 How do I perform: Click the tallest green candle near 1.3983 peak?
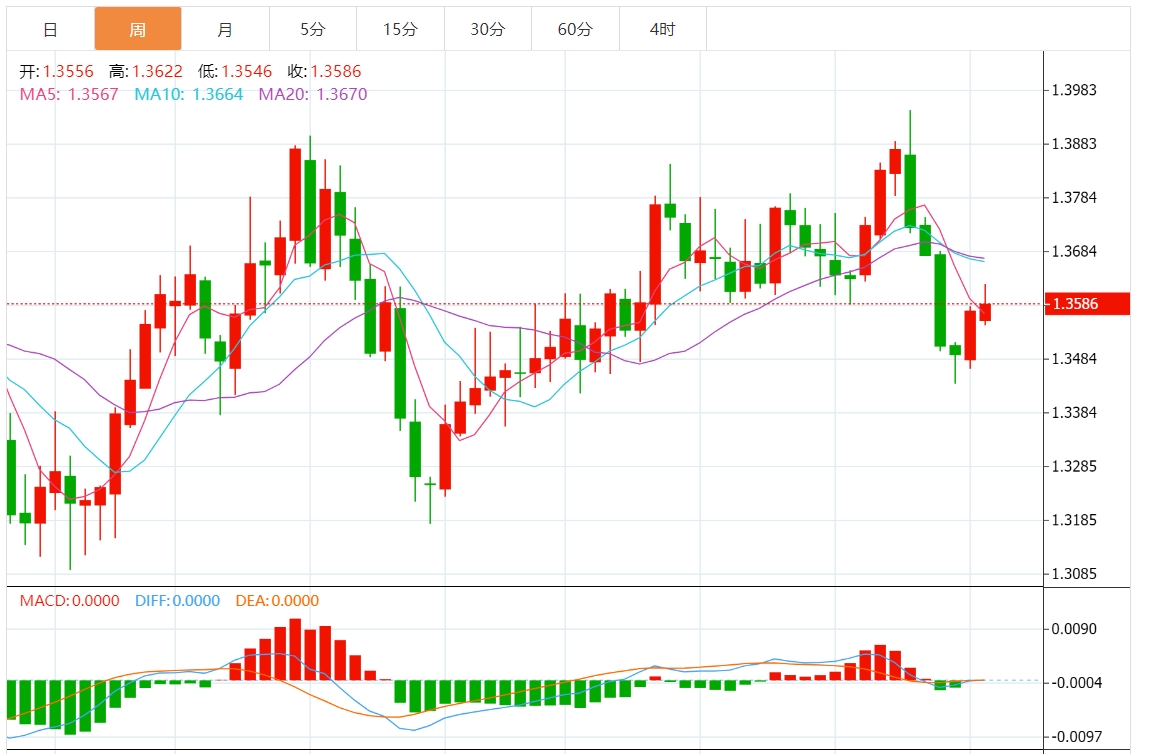(910, 191)
